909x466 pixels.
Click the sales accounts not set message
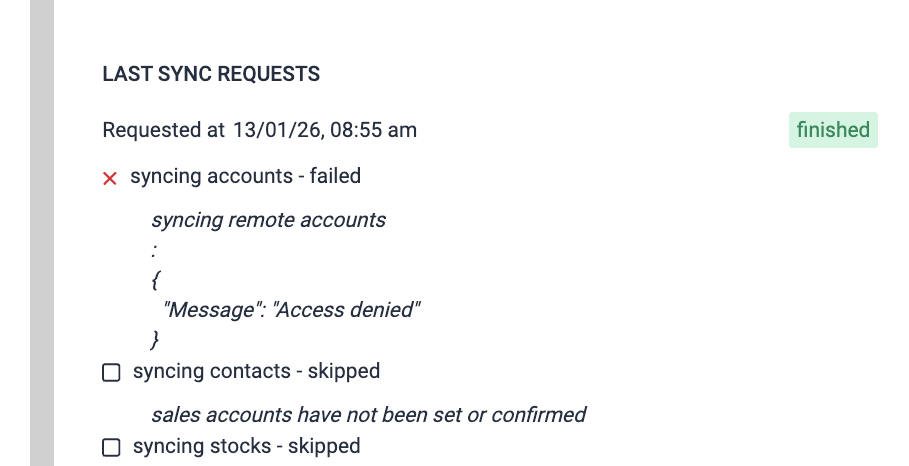pyautogui.click(x=368, y=414)
